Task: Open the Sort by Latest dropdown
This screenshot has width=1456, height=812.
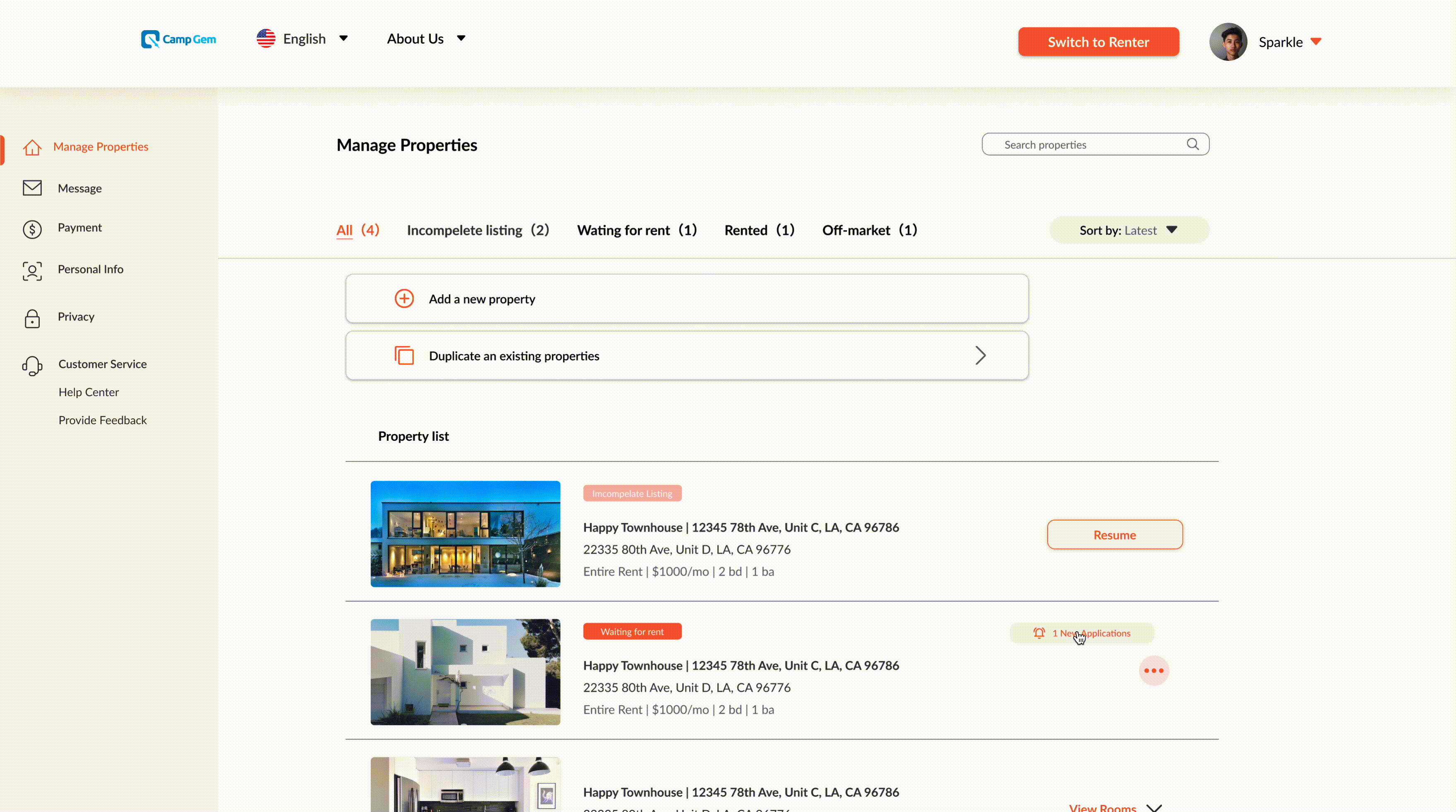Action: [1129, 230]
